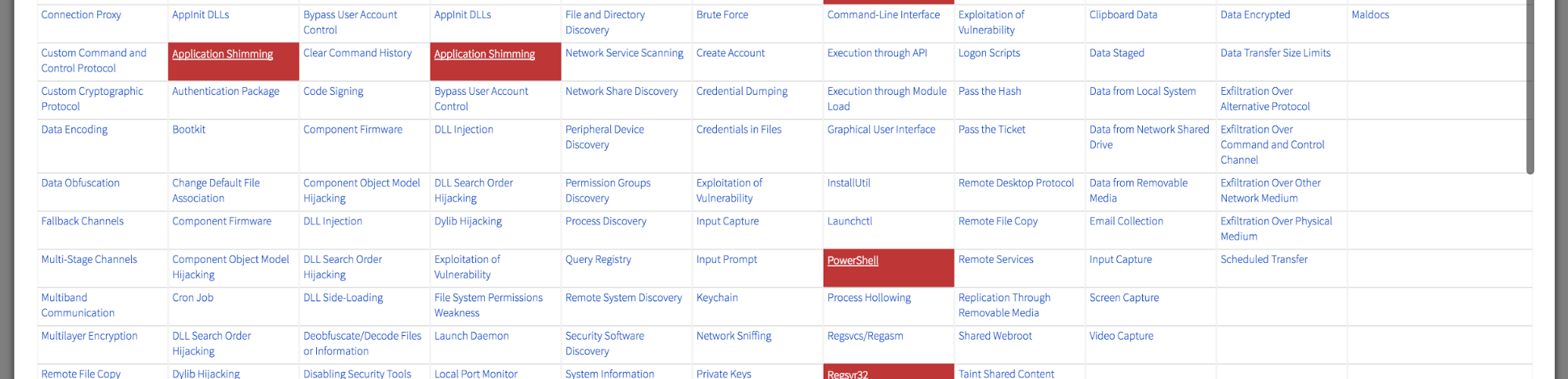Open the Email Collection technique
The image size is (1568, 379).
(1126, 222)
